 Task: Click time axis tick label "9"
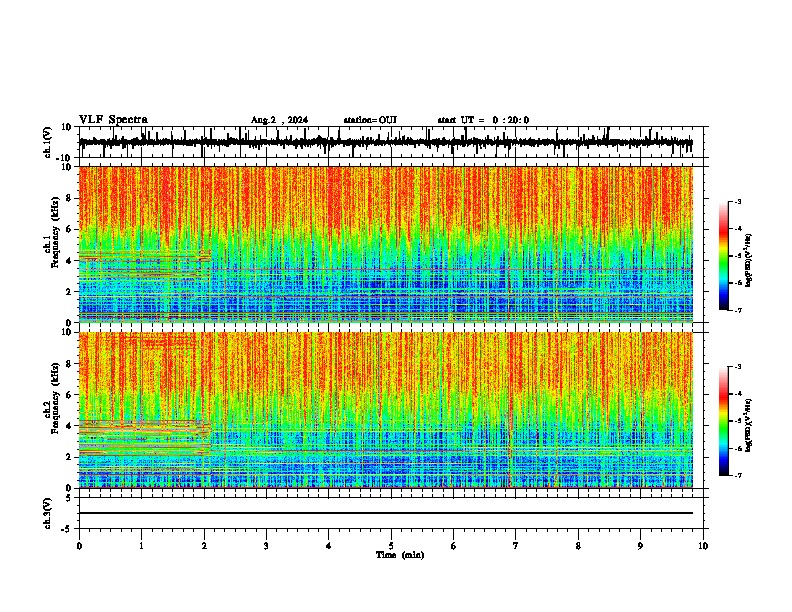coord(640,546)
